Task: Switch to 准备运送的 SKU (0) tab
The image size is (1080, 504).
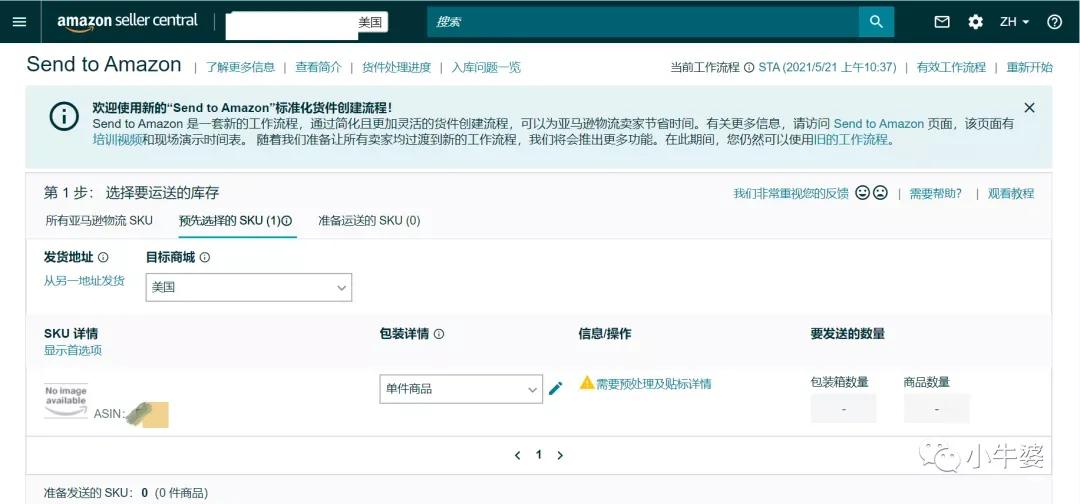Action: point(368,221)
